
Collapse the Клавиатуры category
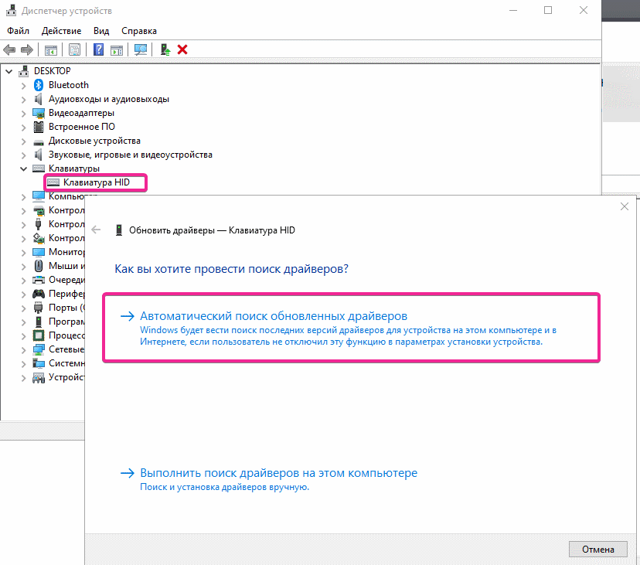click(x=23, y=169)
